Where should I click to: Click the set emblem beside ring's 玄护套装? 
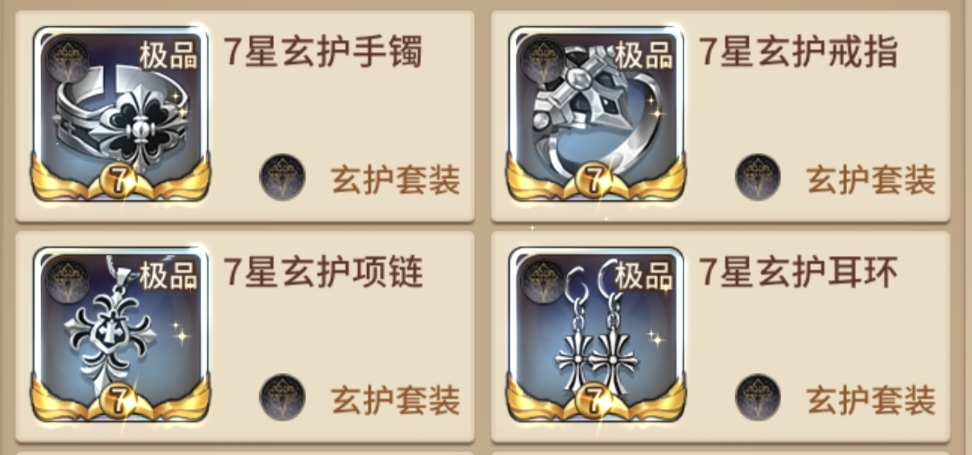pyautogui.click(x=758, y=177)
